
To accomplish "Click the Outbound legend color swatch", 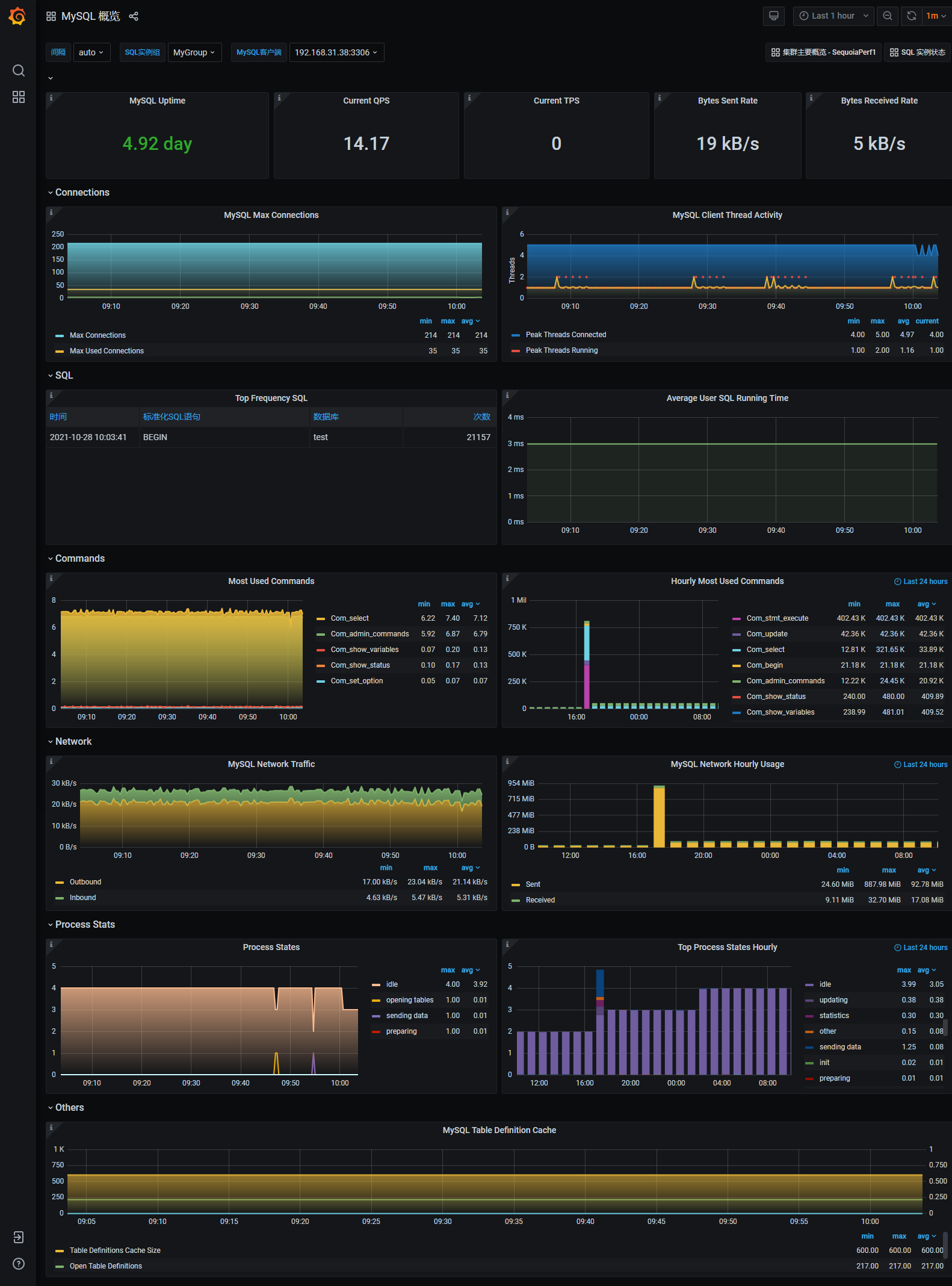I will click(x=60, y=882).
